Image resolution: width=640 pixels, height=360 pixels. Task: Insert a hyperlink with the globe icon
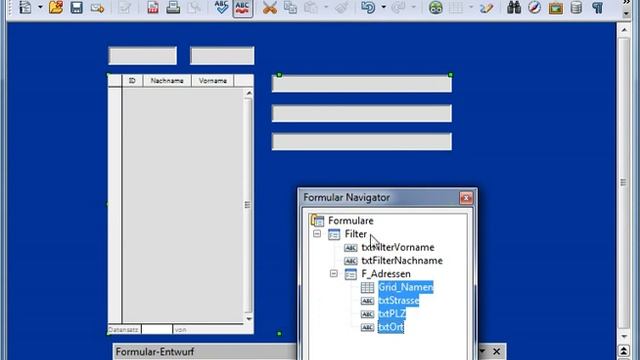tap(436, 7)
